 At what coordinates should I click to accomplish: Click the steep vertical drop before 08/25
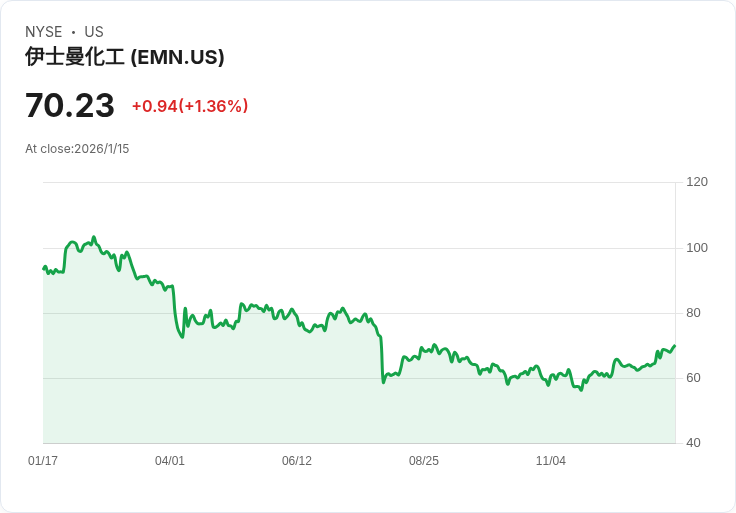382,358
